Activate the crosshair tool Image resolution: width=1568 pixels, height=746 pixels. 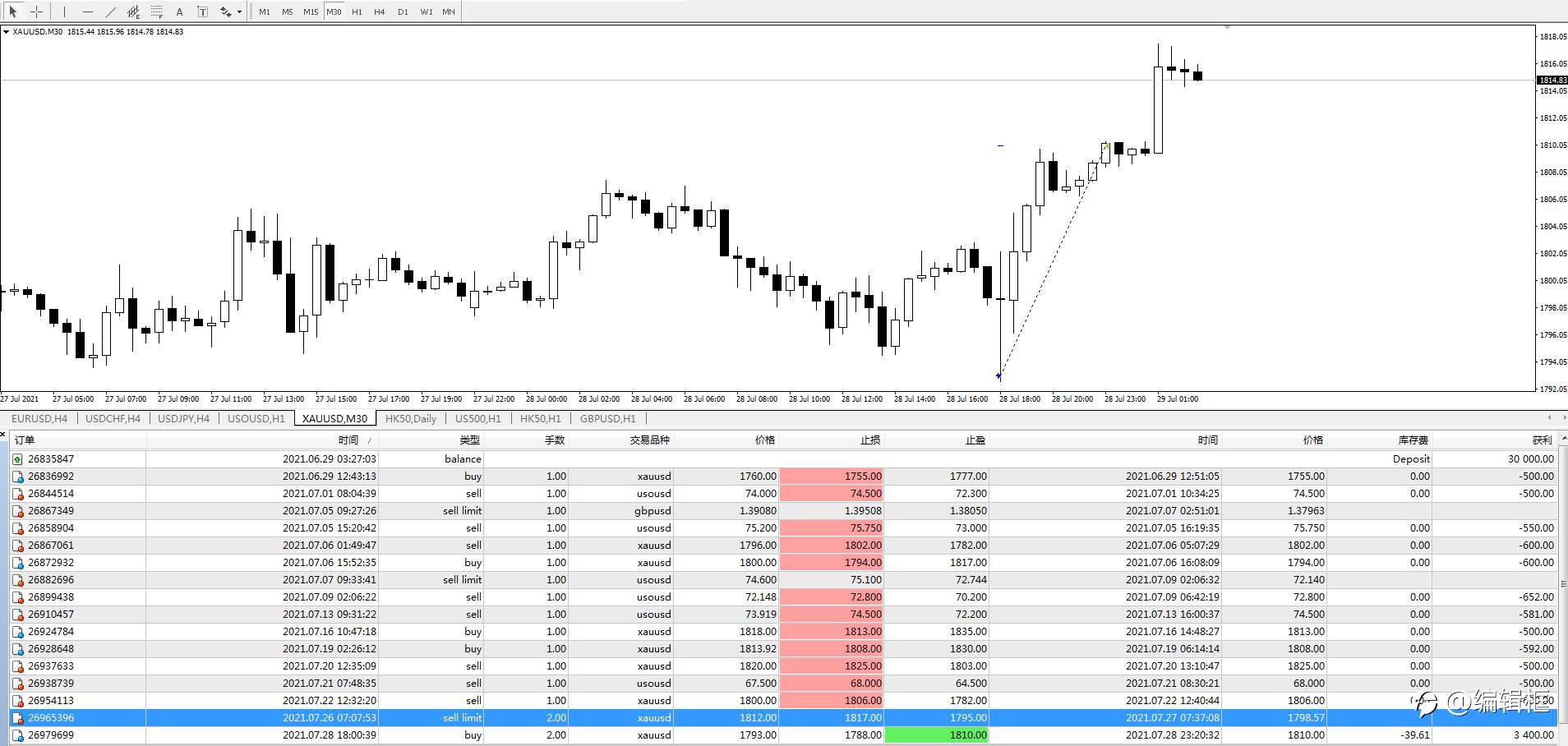36,12
